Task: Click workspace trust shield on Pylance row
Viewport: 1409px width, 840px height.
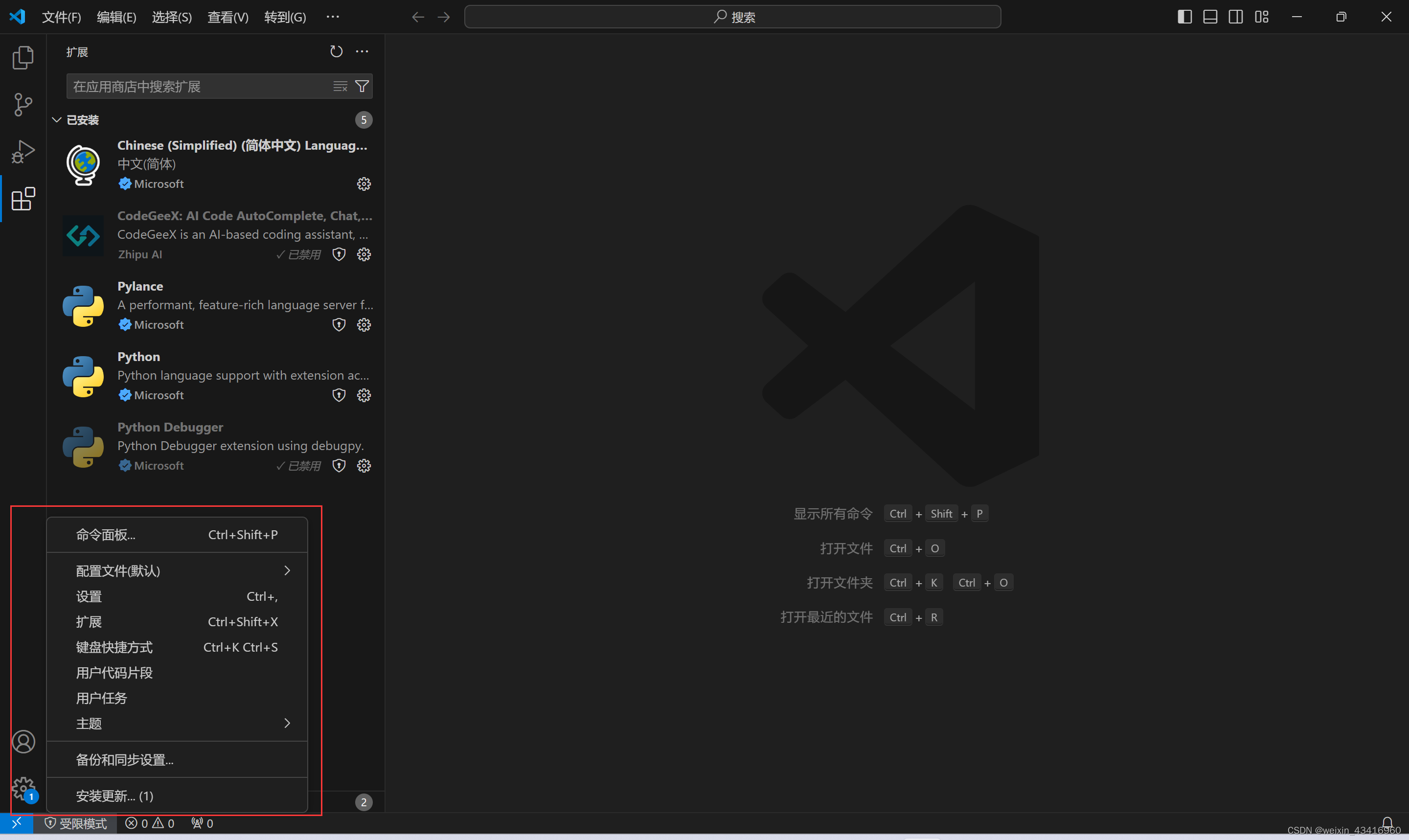Action: [x=339, y=325]
